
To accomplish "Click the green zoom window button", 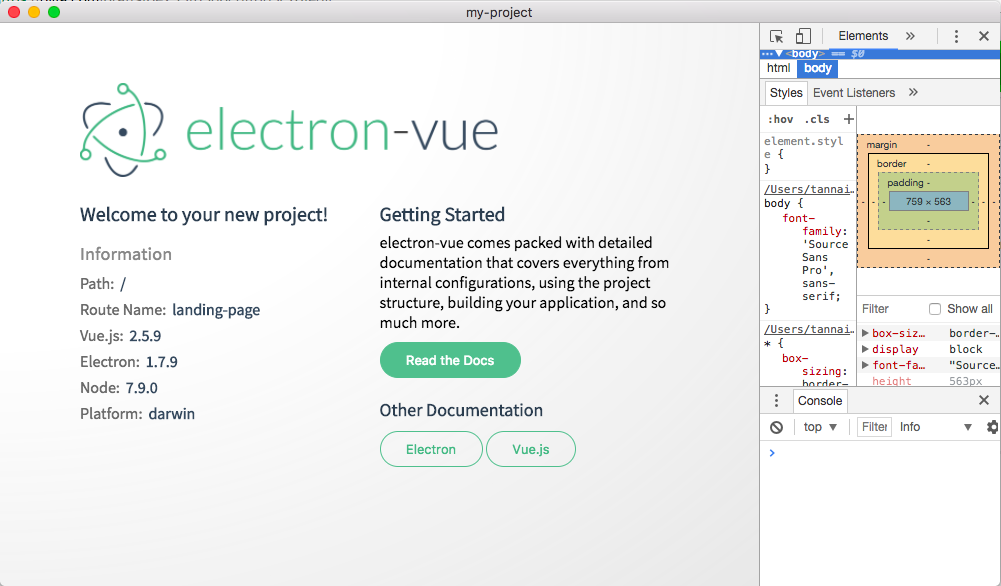I will tap(54, 12).
